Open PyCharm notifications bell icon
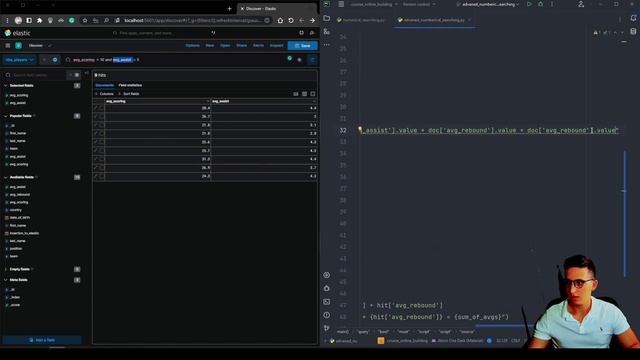 (633, 18)
